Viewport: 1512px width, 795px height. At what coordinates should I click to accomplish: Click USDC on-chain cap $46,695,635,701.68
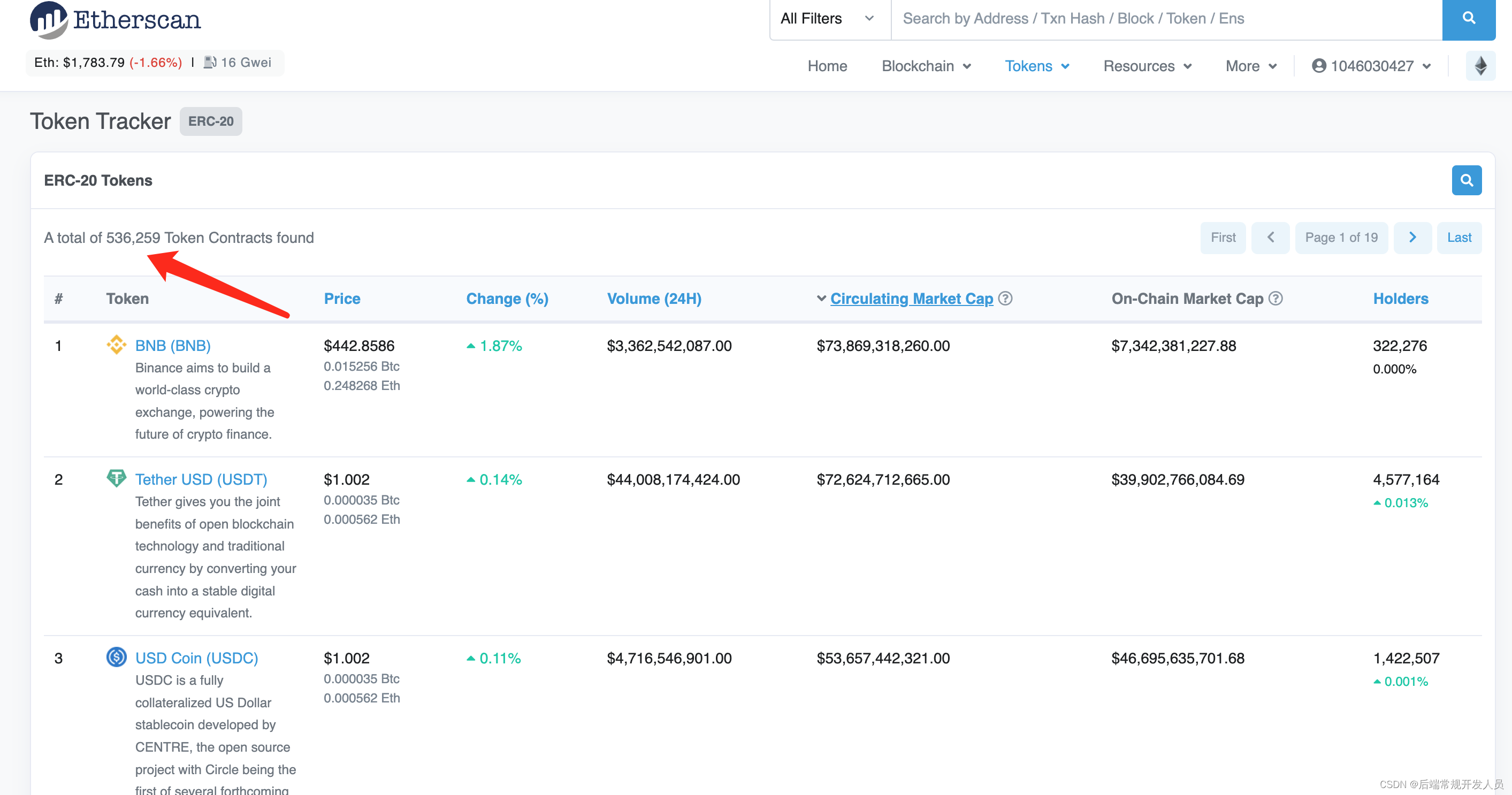pyautogui.click(x=1178, y=658)
